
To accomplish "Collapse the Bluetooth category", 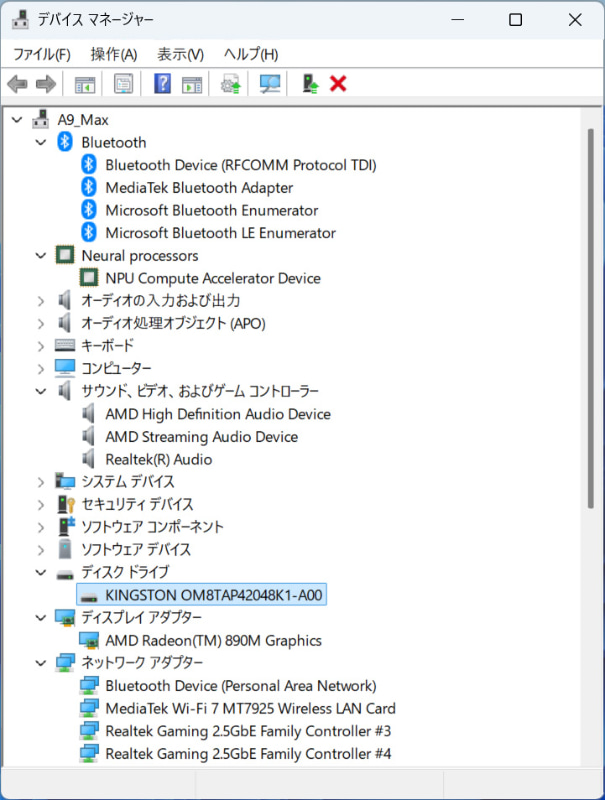I will point(41,142).
